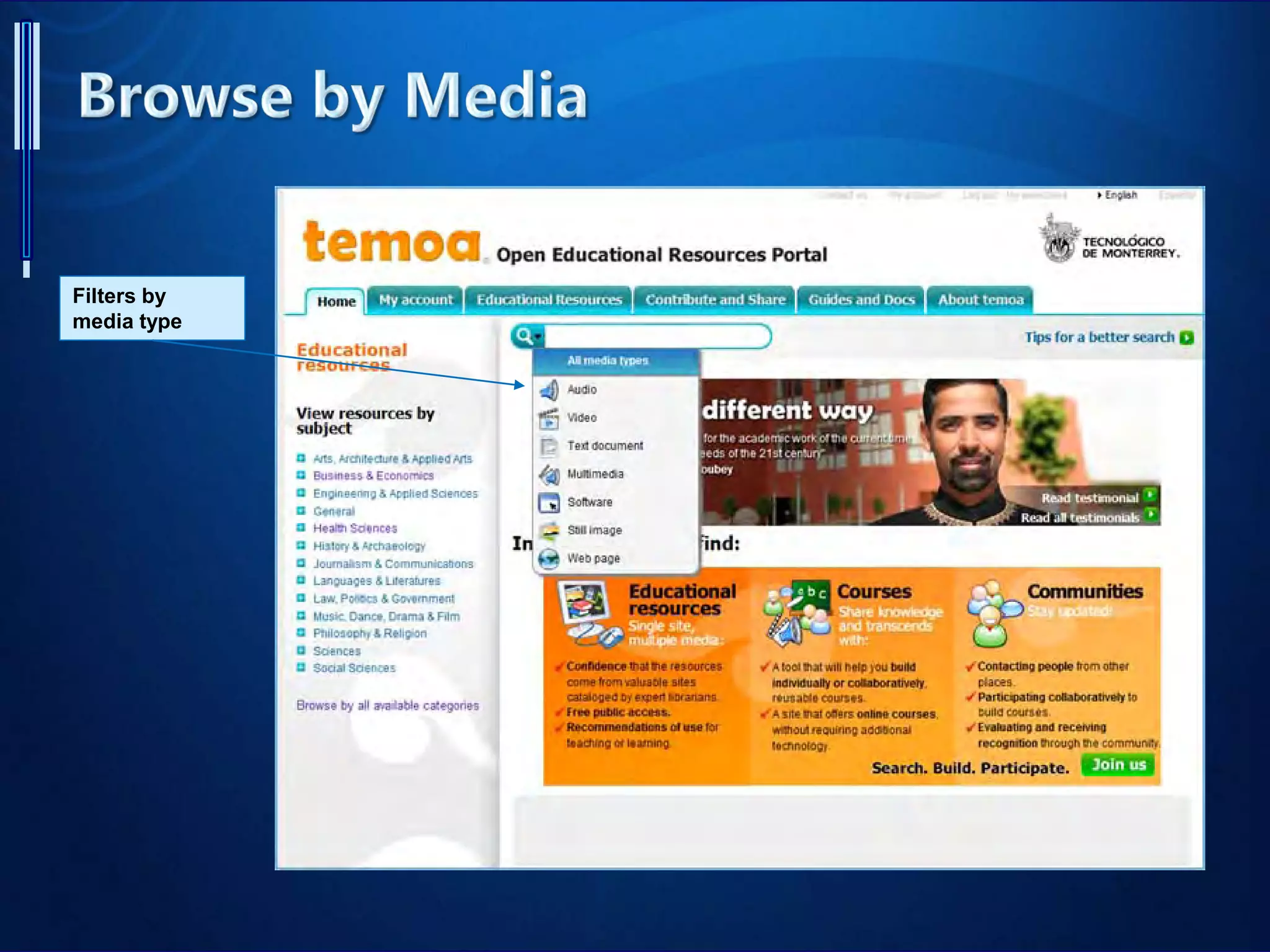Click inside the search text field
This screenshot has height=952, width=1270.
[x=656, y=337]
